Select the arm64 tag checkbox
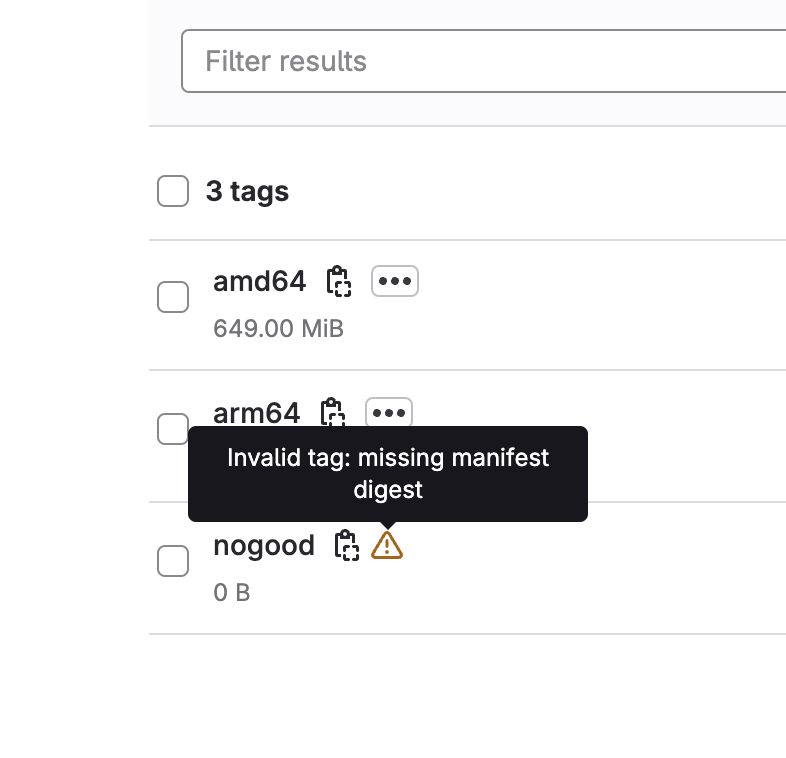This screenshot has height=758, width=786. tap(173, 429)
